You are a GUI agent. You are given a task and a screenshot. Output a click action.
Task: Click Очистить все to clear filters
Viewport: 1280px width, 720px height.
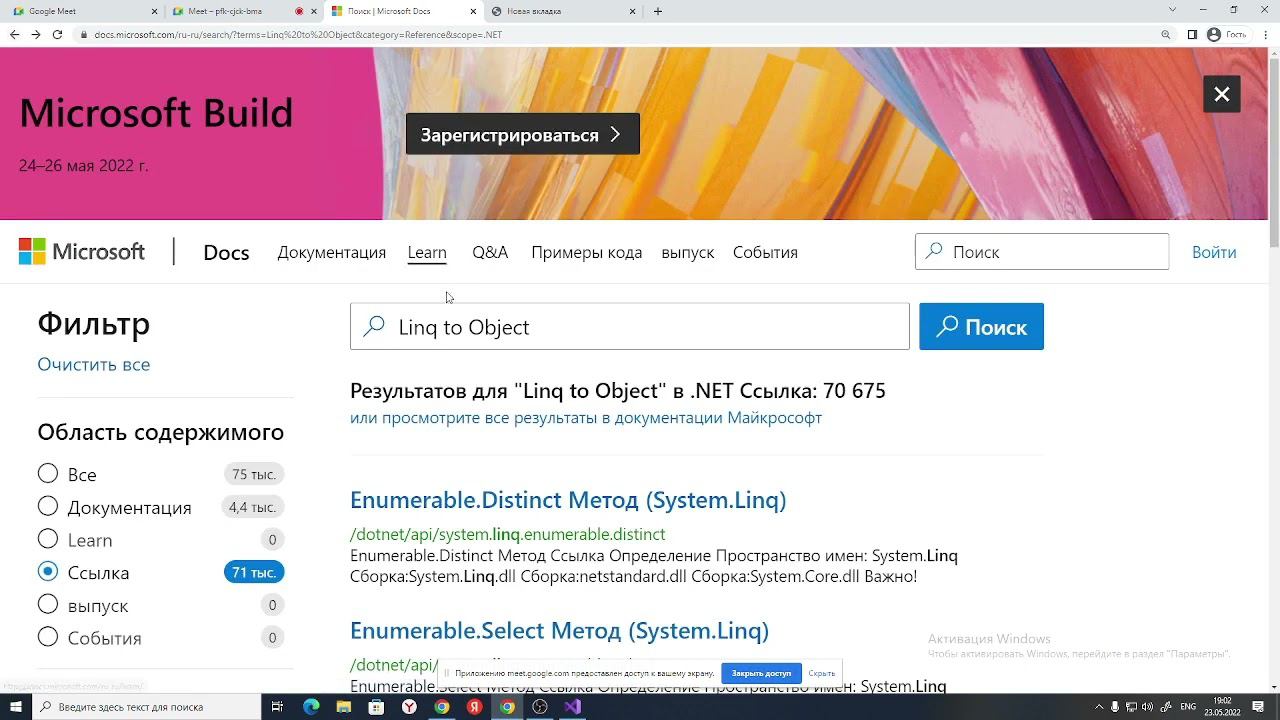coord(94,364)
